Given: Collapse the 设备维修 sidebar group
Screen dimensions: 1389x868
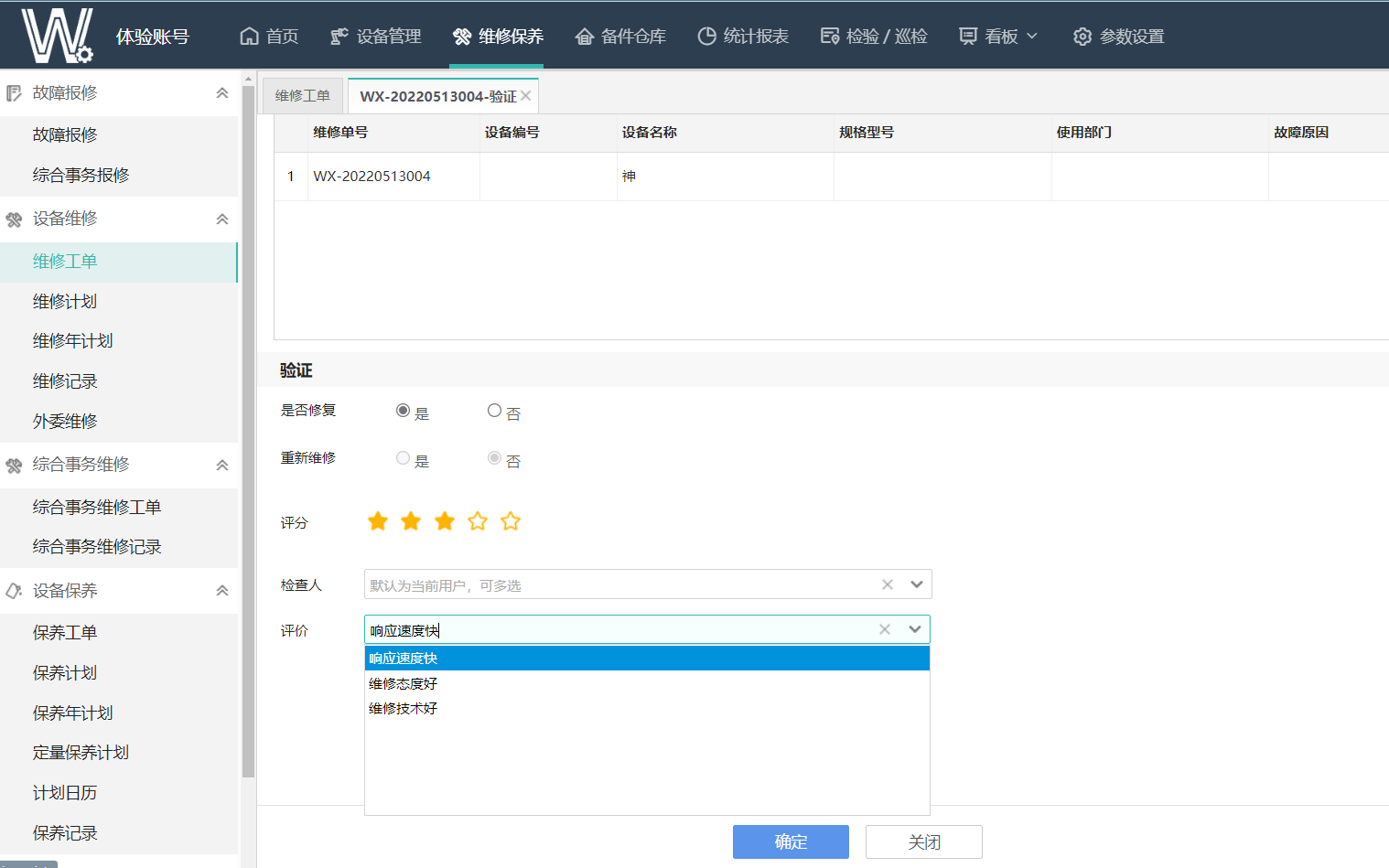Looking at the screenshot, I should coord(221,220).
